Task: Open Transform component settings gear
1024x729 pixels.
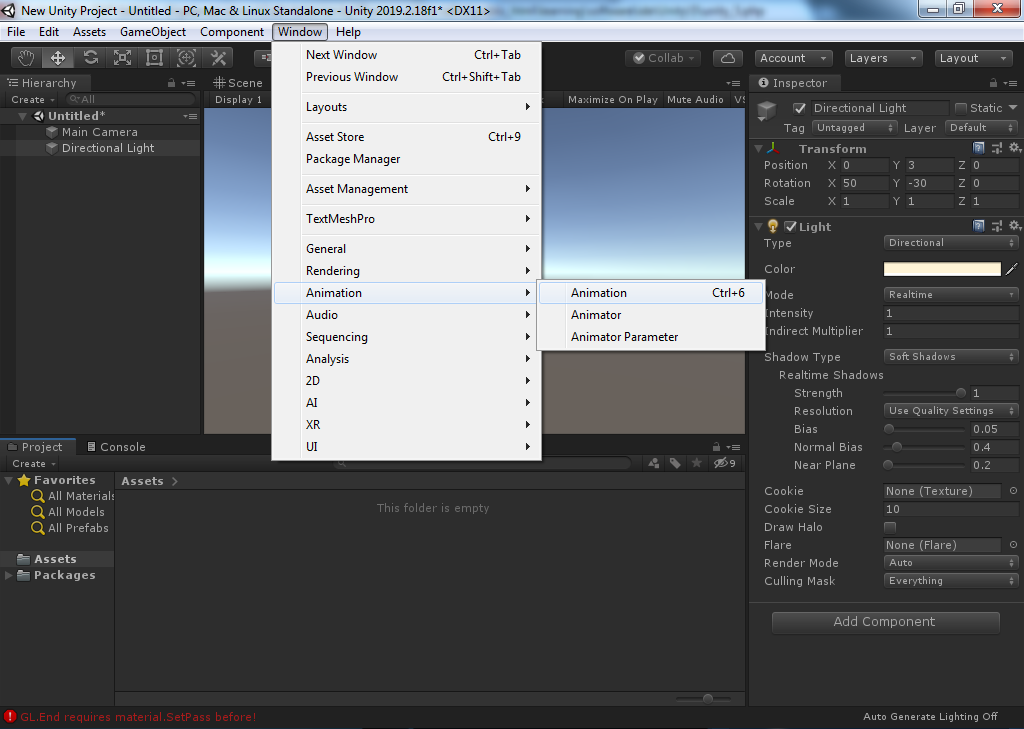Action: pyautogui.click(x=1014, y=149)
